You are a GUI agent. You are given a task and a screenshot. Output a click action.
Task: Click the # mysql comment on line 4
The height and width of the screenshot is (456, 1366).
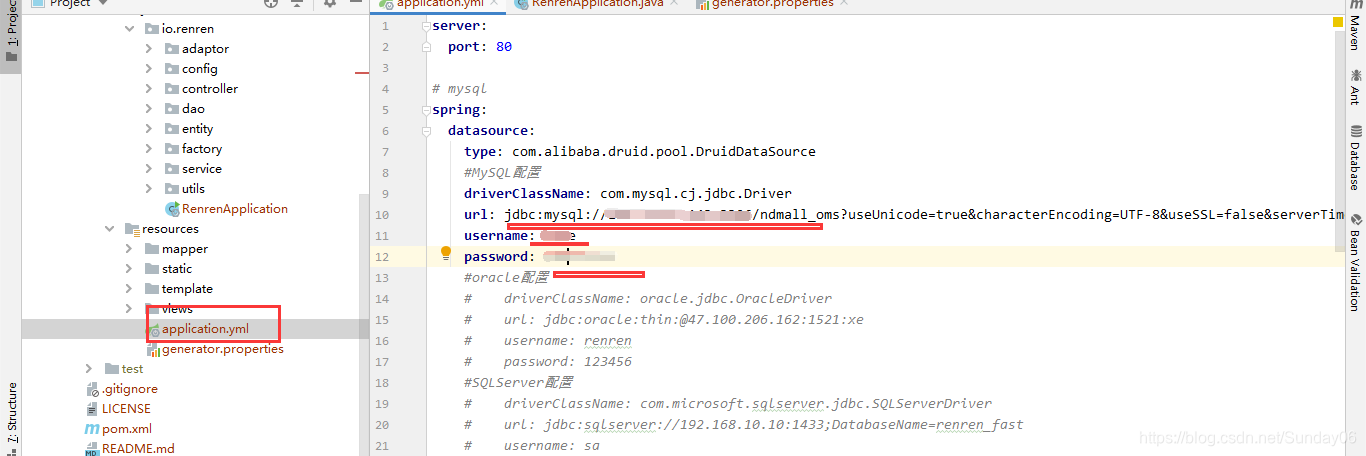[460, 88]
